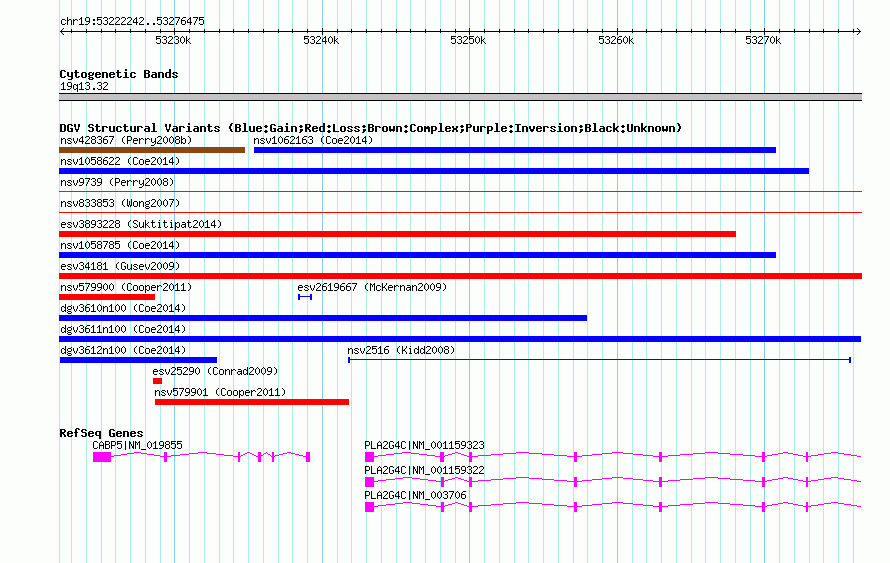Screen dimensions: 890x563
Task: Click first exon of PLA2G4C NM_003706
Action: (370, 507)
